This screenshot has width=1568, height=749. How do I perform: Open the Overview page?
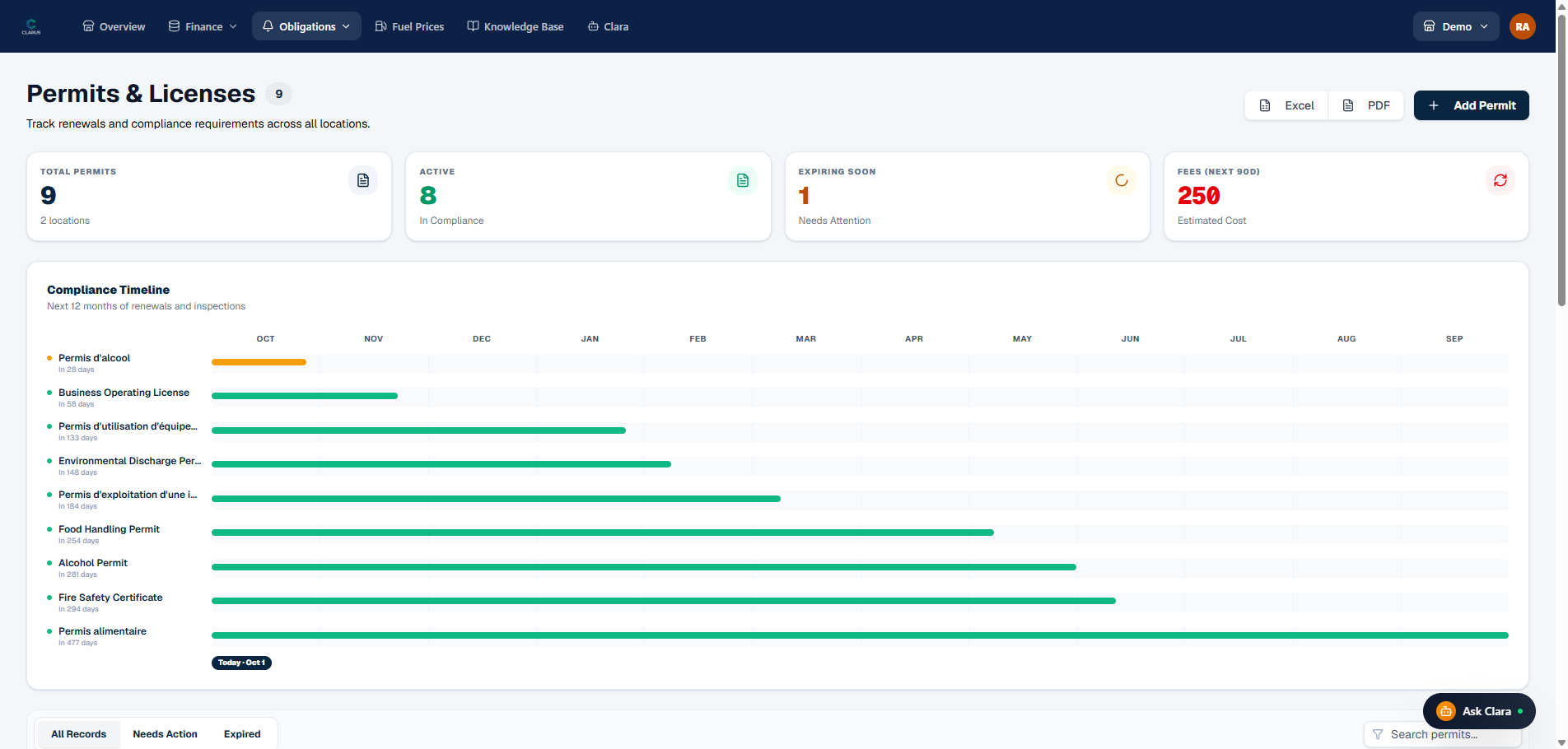114,26
